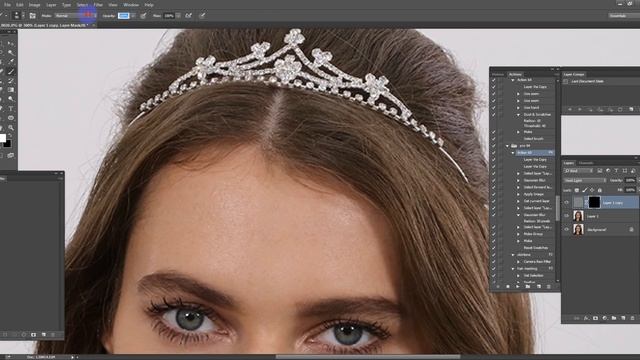This screenshot has width=640, height=360.
Task: Open the Kind layer filter dropdown
Action: (579, 171)
